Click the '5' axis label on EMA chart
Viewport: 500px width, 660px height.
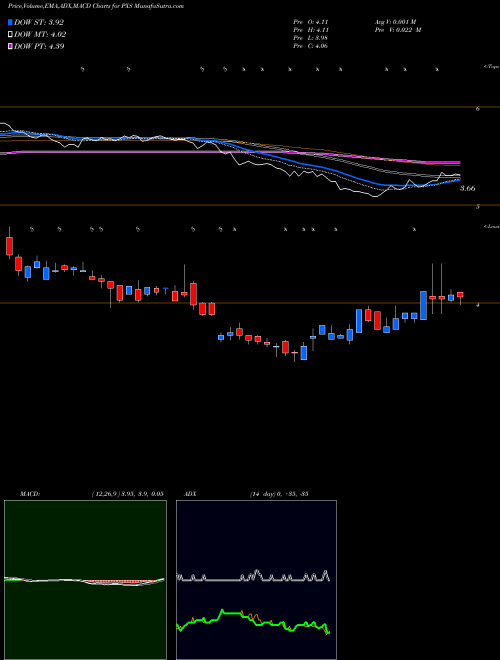[478, 207]
